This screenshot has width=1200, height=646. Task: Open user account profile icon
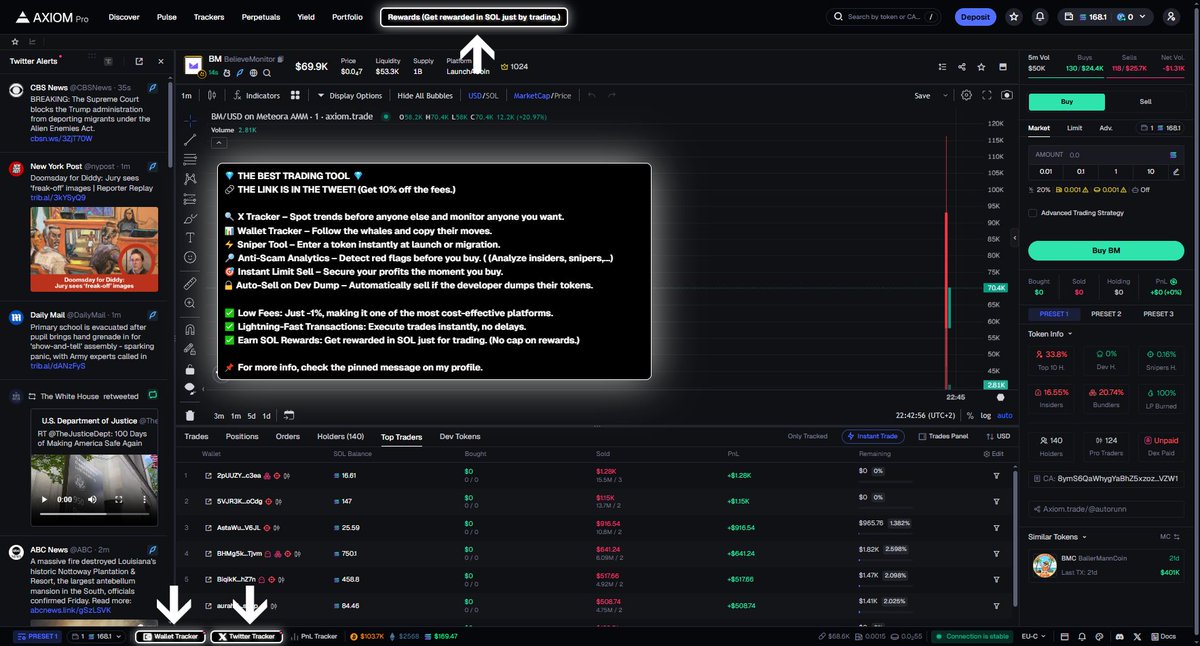pyautogui.click(x=1171, y=17)
